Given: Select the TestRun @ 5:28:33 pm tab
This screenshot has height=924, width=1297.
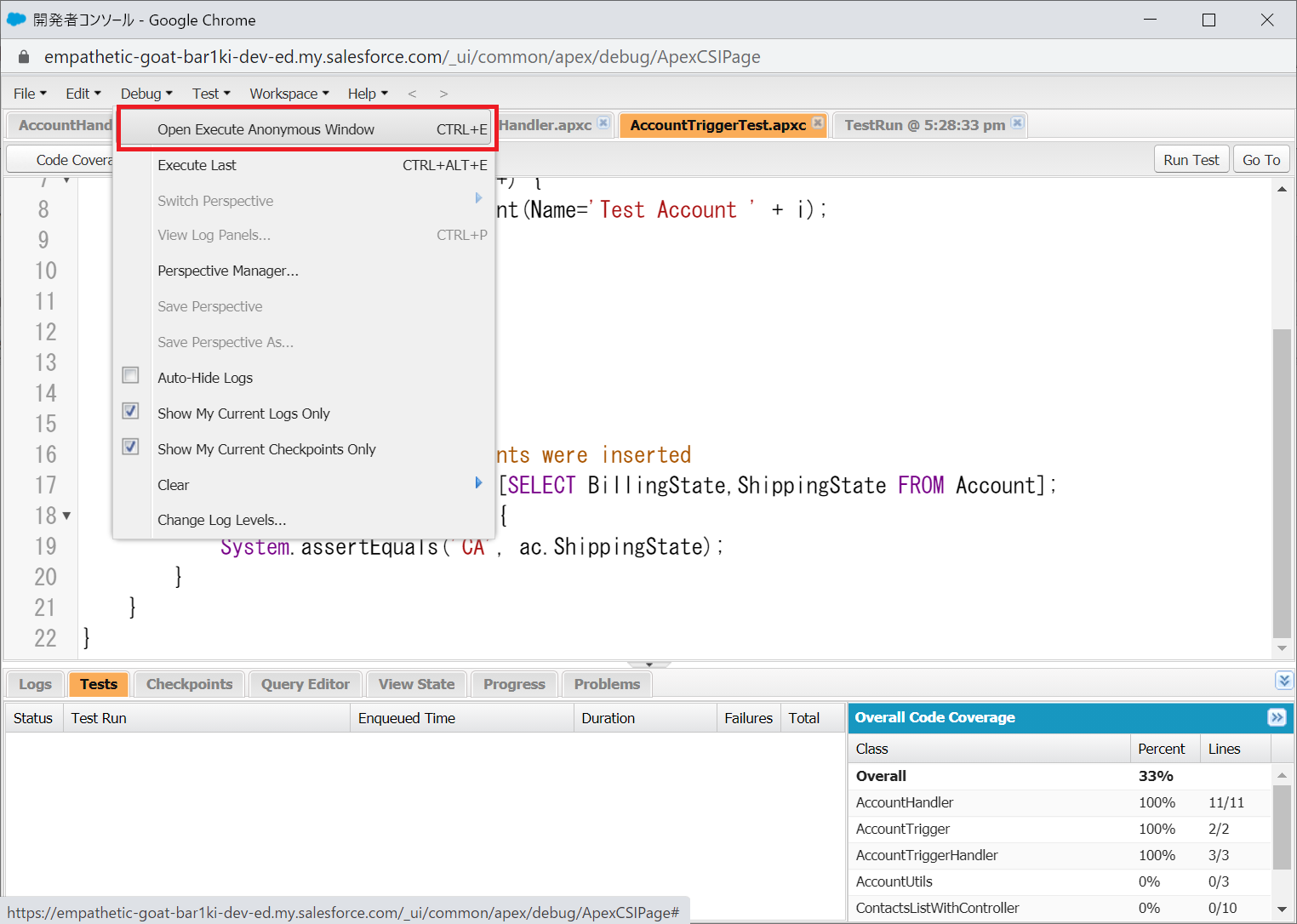Looking at the screenshot, I should point(924,125).
